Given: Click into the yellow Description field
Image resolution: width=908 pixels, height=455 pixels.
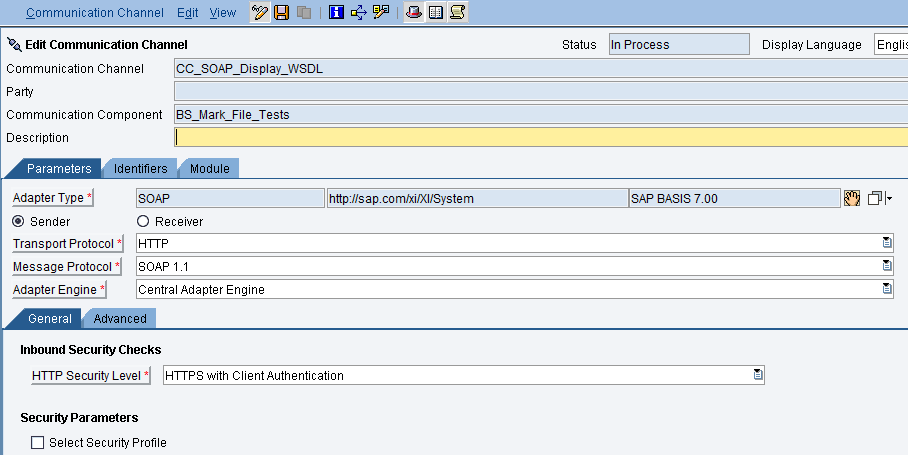Looking at the screenshot, I should click(541, 137).
